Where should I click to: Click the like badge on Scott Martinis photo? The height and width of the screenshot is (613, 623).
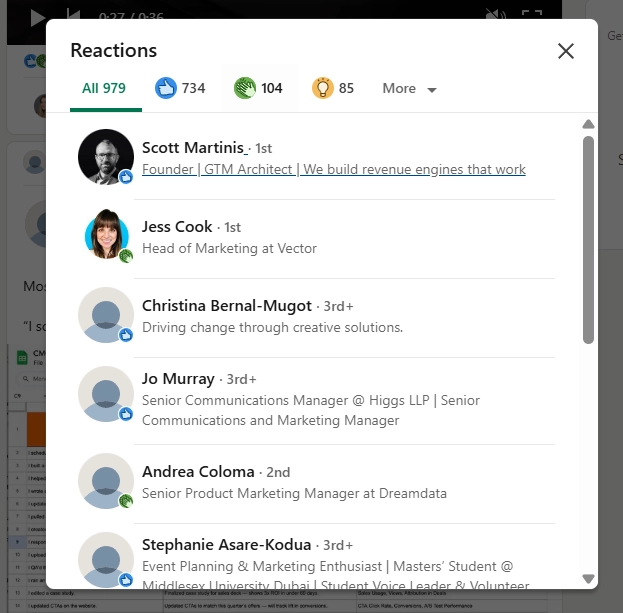(126, 177)
